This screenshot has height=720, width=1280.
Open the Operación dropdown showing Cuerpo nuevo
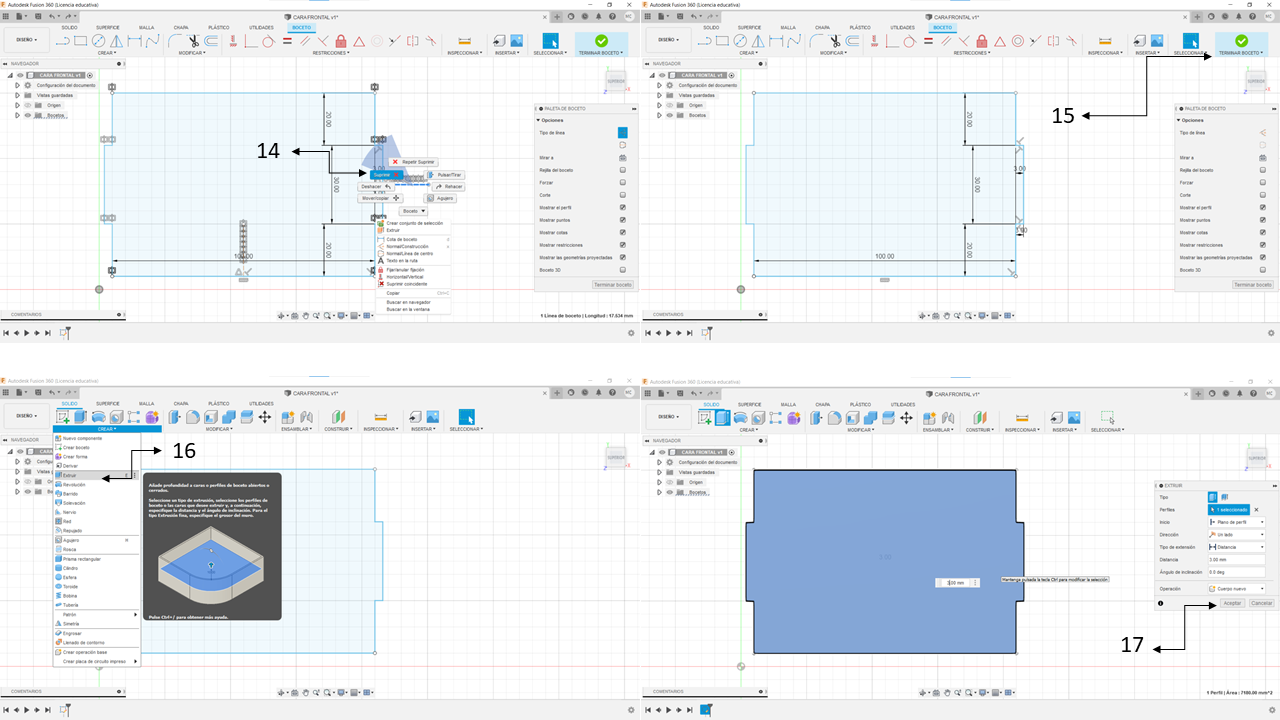coord(1238,589)
